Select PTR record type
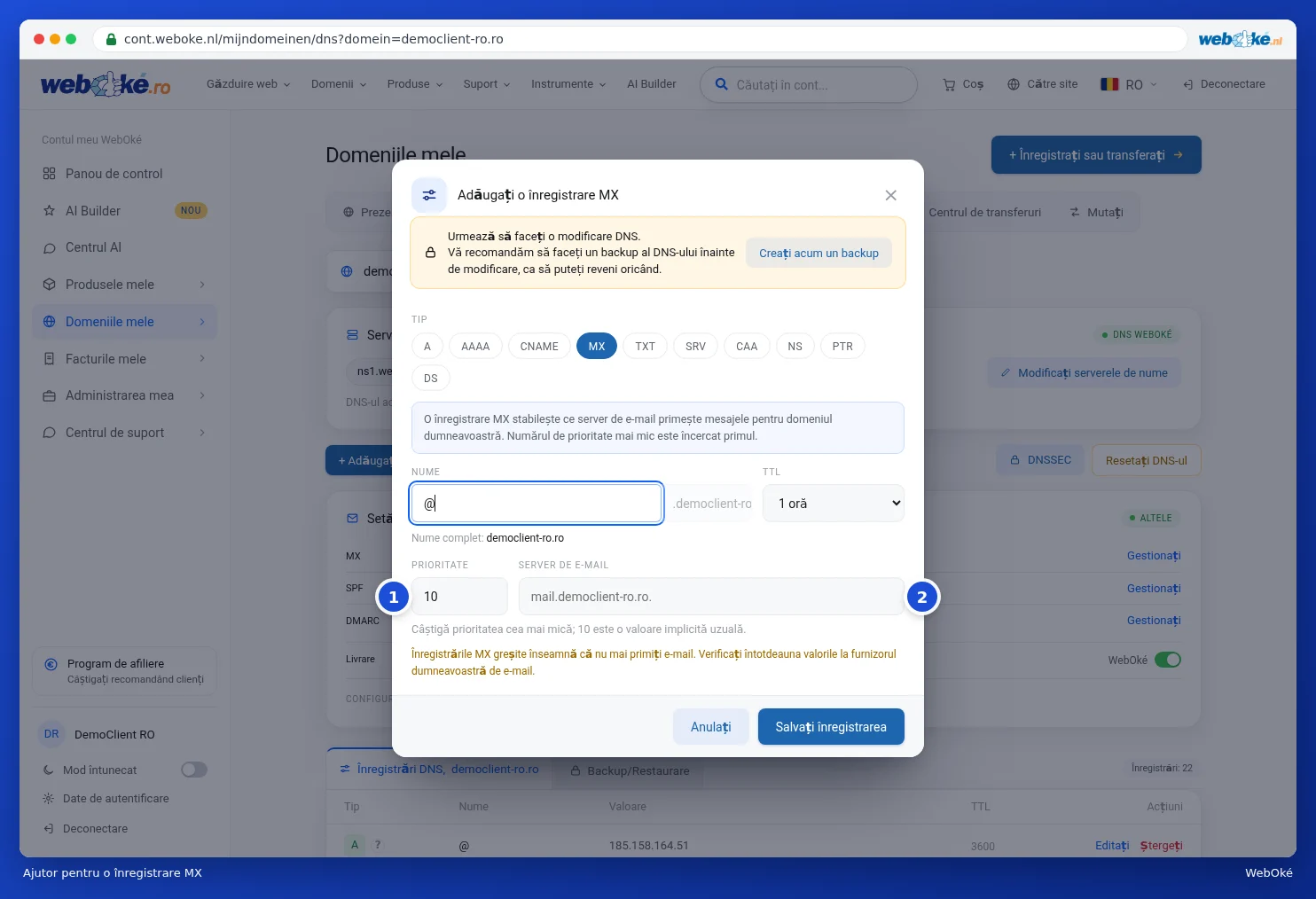This screenshot has width=1316, height=899. coord(842,347)
